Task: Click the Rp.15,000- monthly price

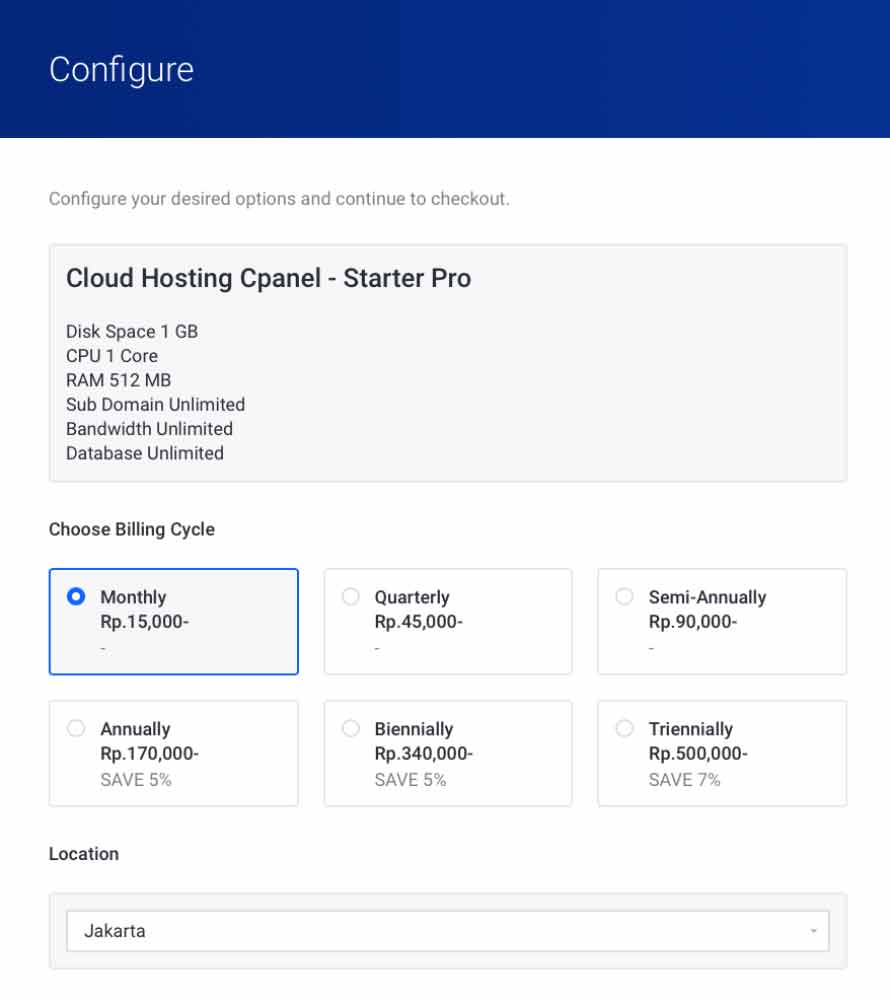Action: pyautogui.click(x=145, y=622)
